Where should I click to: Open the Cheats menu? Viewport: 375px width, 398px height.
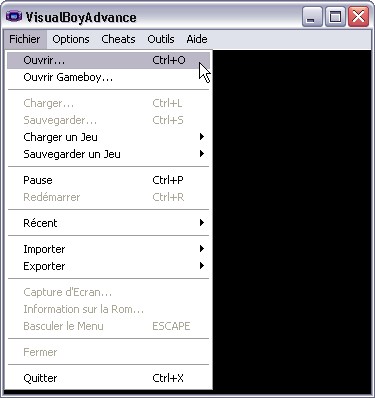coord(118,39)
